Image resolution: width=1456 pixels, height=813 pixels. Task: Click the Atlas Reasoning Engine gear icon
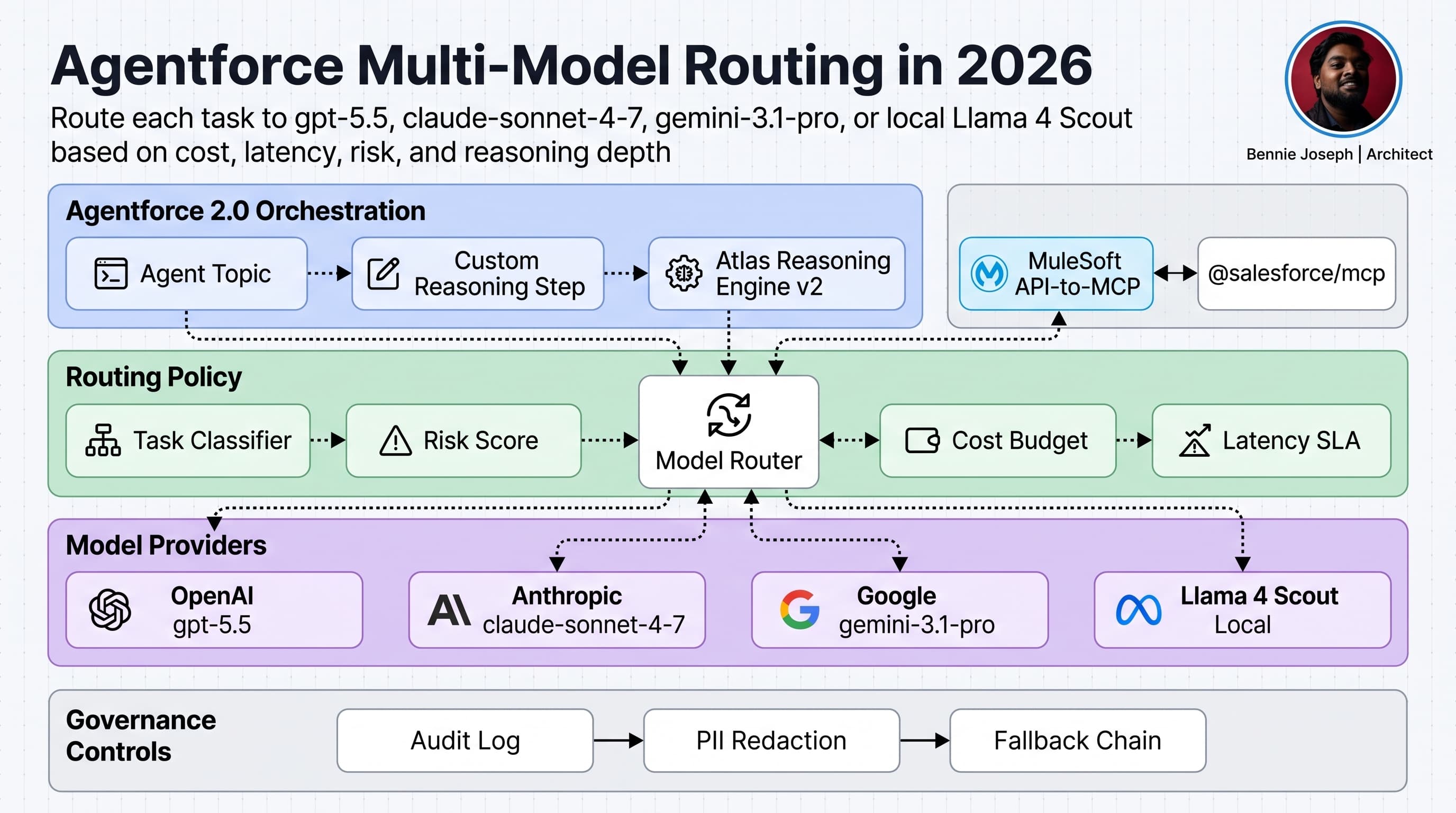pos(684,274)
